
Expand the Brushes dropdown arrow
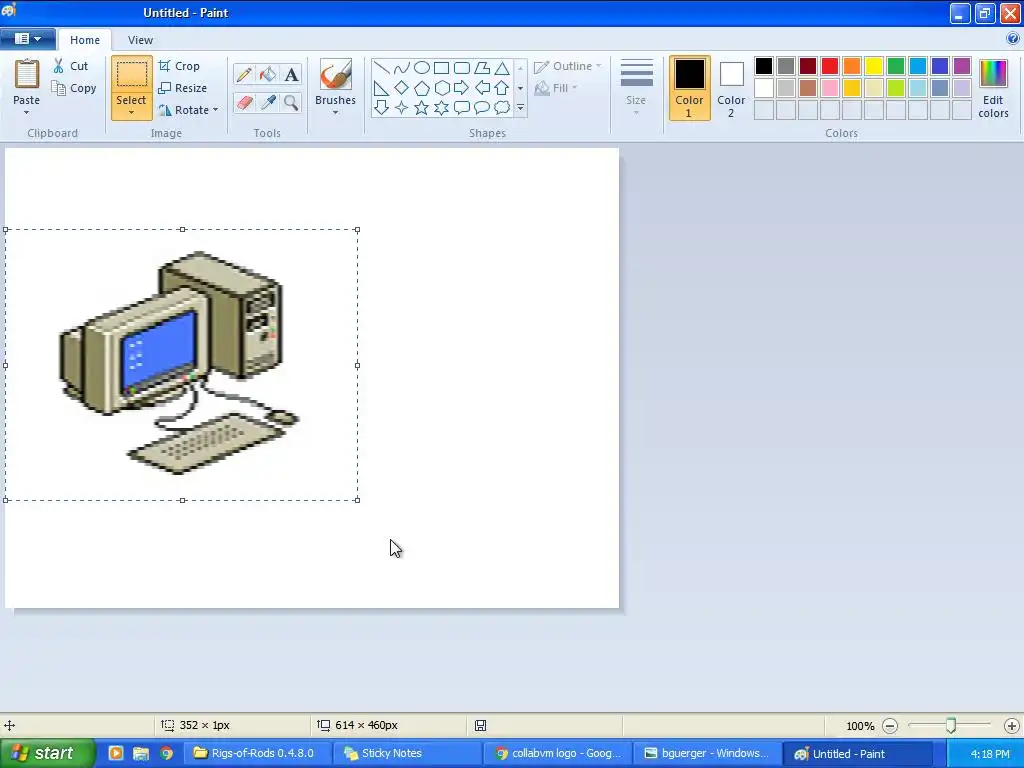coord(336,113)
